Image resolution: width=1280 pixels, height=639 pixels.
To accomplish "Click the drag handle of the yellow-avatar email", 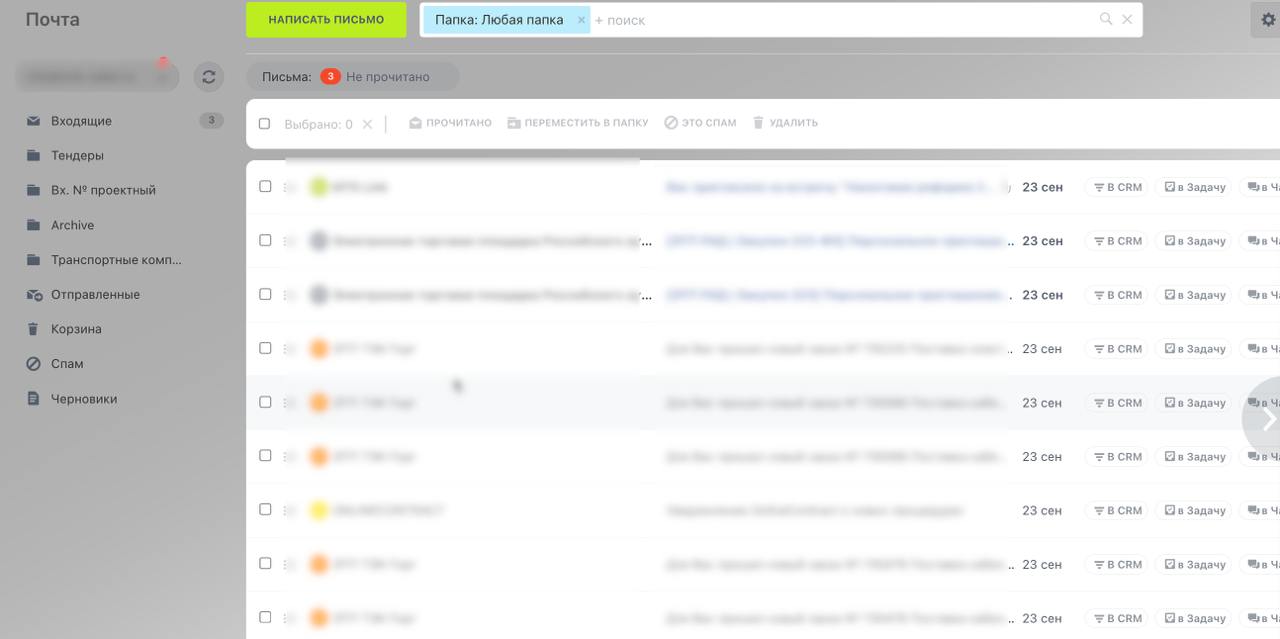I will [x=288, y=510].
